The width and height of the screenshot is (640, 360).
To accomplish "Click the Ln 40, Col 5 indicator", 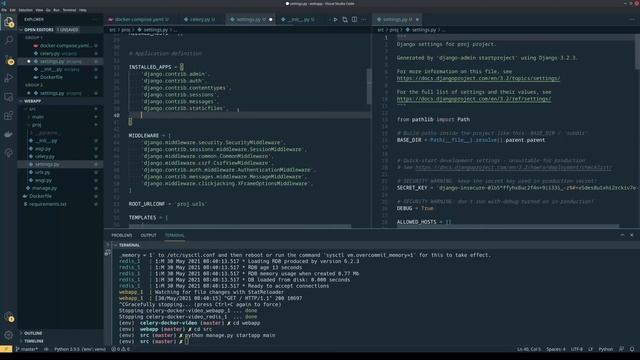I will coord(529,349).
